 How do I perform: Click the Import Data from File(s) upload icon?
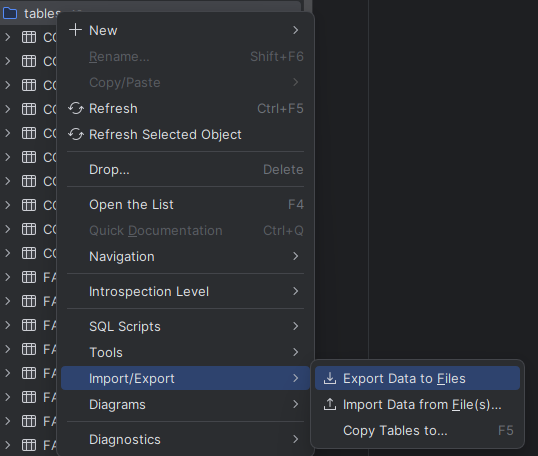(330, 405)
